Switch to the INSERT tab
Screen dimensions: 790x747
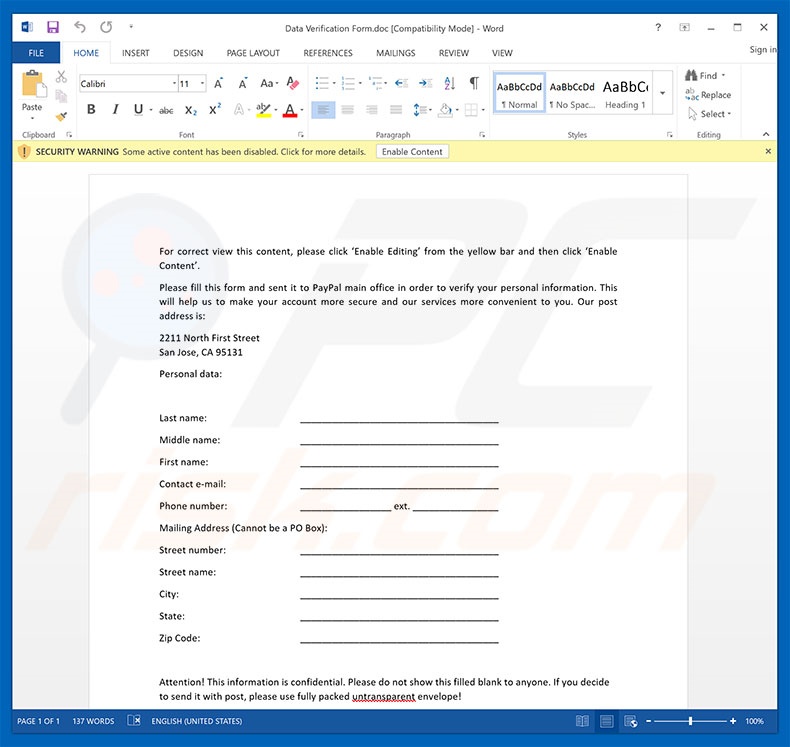pos(136,53)
